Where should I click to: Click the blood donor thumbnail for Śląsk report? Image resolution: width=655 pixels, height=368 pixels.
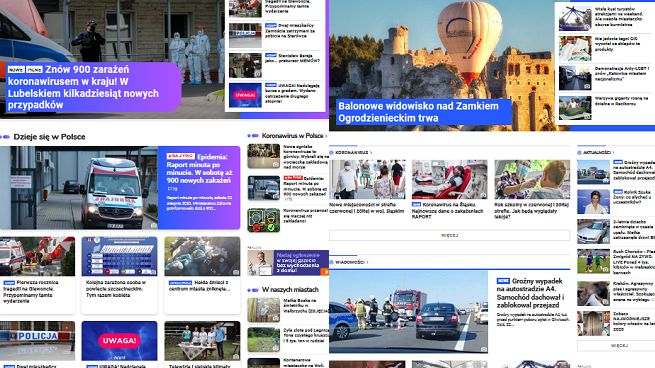point(449,179)
